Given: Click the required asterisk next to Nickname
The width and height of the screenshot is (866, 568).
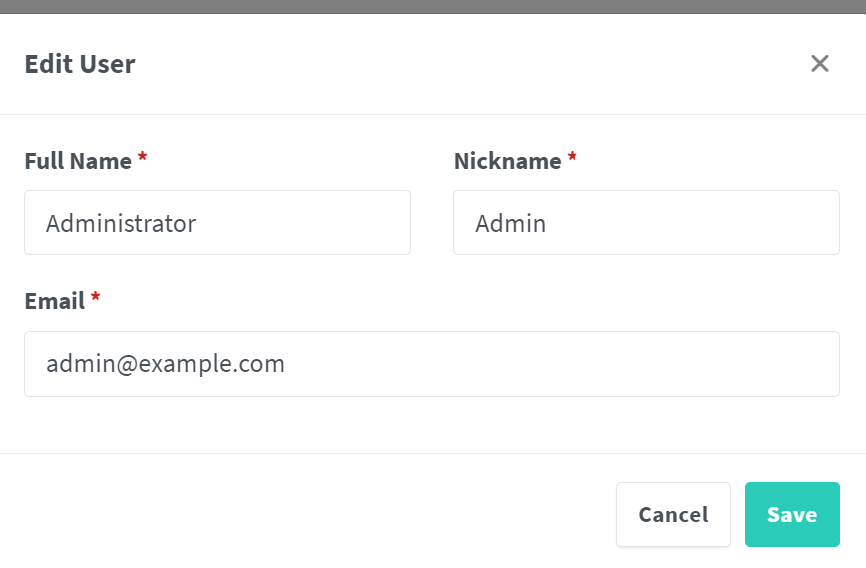Looking at the screenshot, I should point(572,159).
